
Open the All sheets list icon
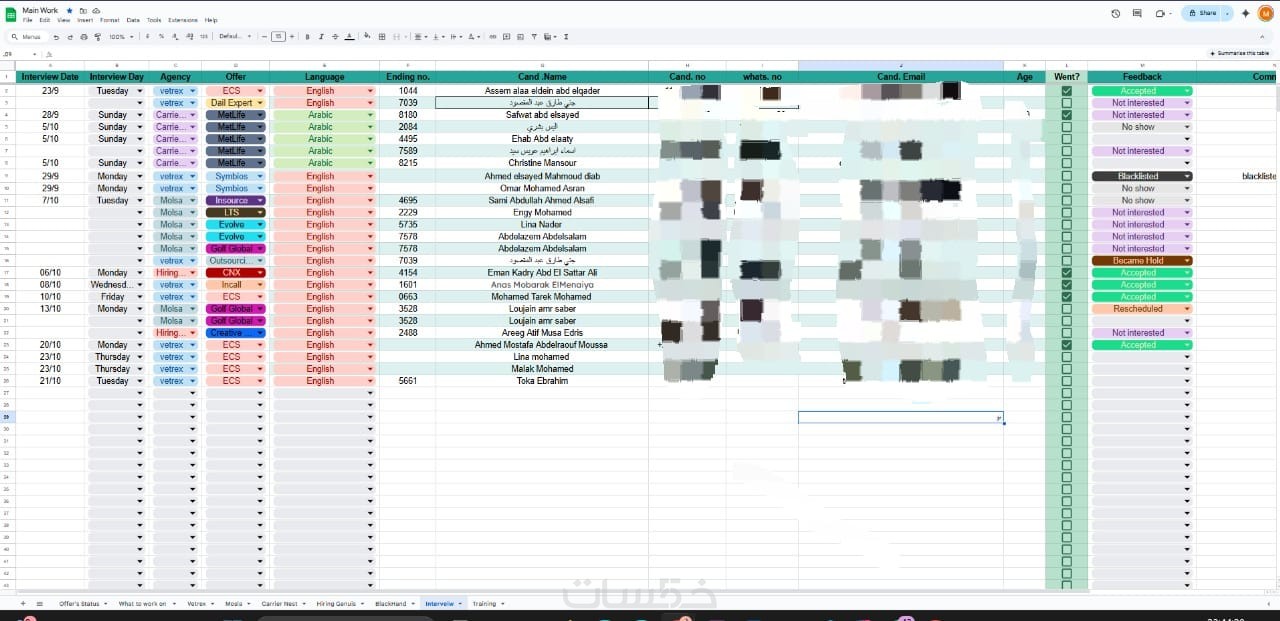pyautogui.click(x=40, y=604)
